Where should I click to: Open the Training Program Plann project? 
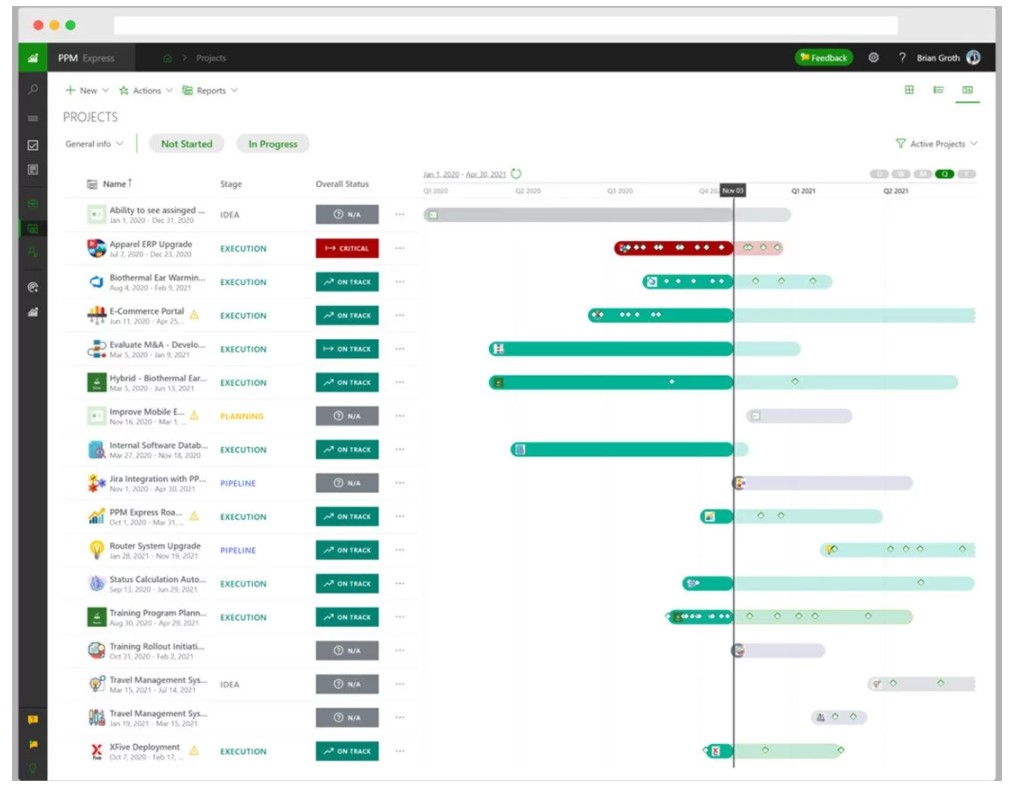tap(158, 613)
